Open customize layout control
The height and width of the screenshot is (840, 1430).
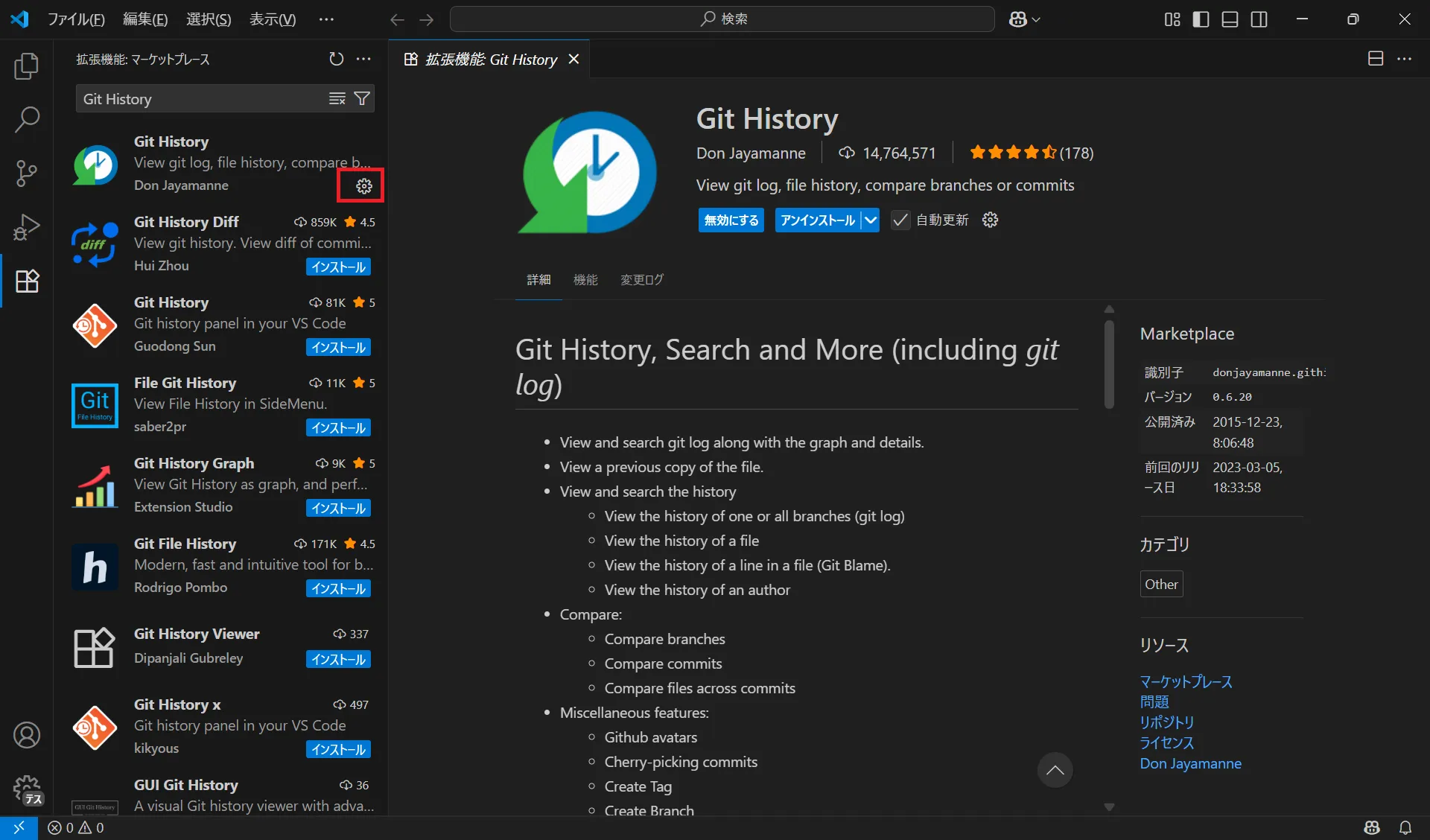pos(1172,19)
